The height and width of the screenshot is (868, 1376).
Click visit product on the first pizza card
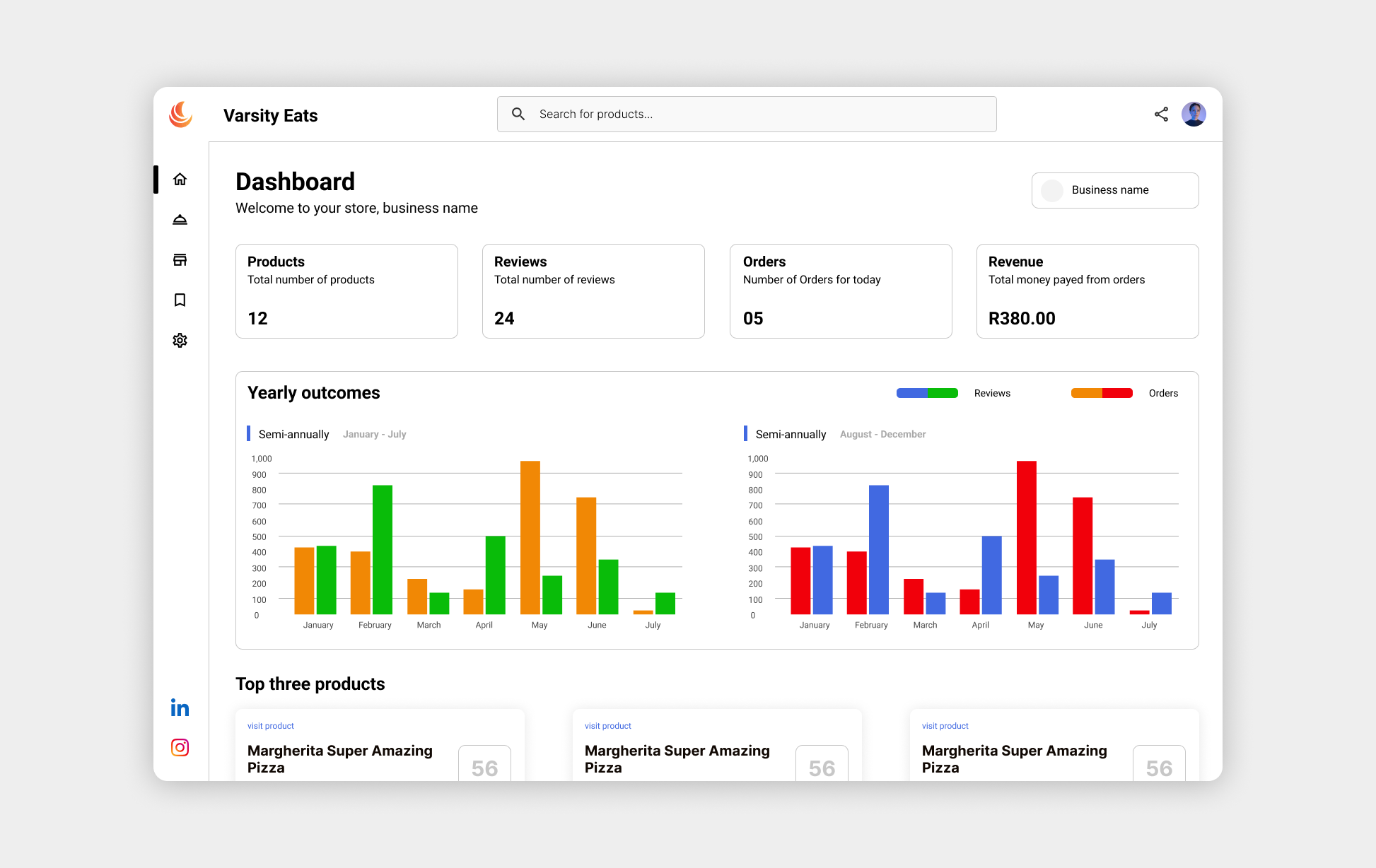point(270,725)
